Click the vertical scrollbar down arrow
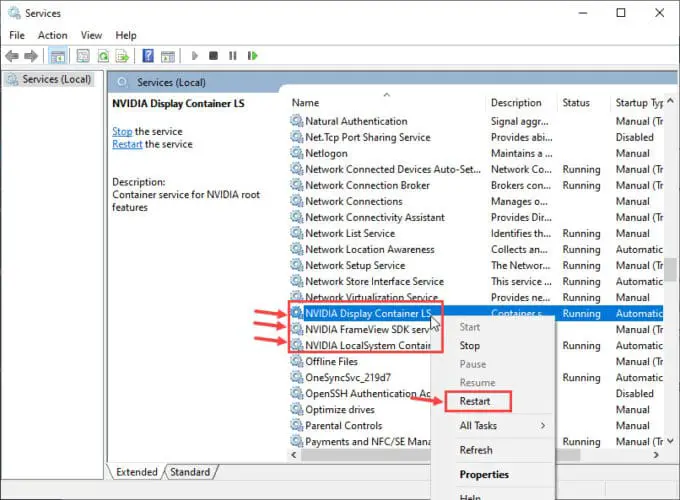The height and width of the screenshot is (500, 680). 670,441
